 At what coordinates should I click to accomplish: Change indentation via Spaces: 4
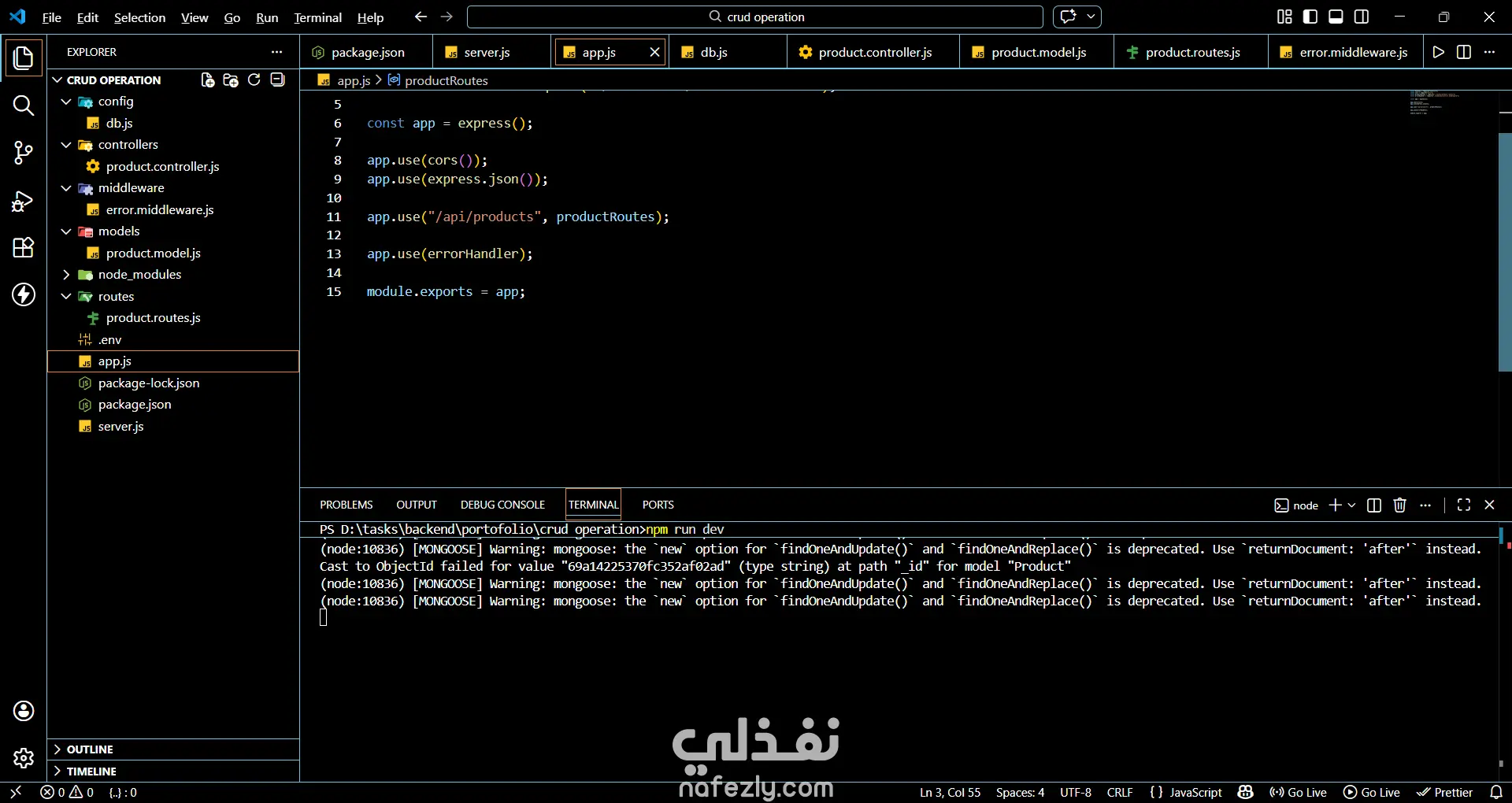click(1020, 793)
